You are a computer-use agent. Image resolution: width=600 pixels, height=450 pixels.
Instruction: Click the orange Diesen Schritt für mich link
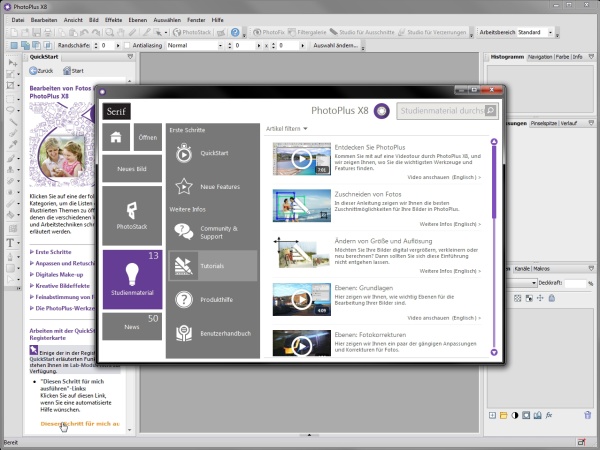pos(80,424)
